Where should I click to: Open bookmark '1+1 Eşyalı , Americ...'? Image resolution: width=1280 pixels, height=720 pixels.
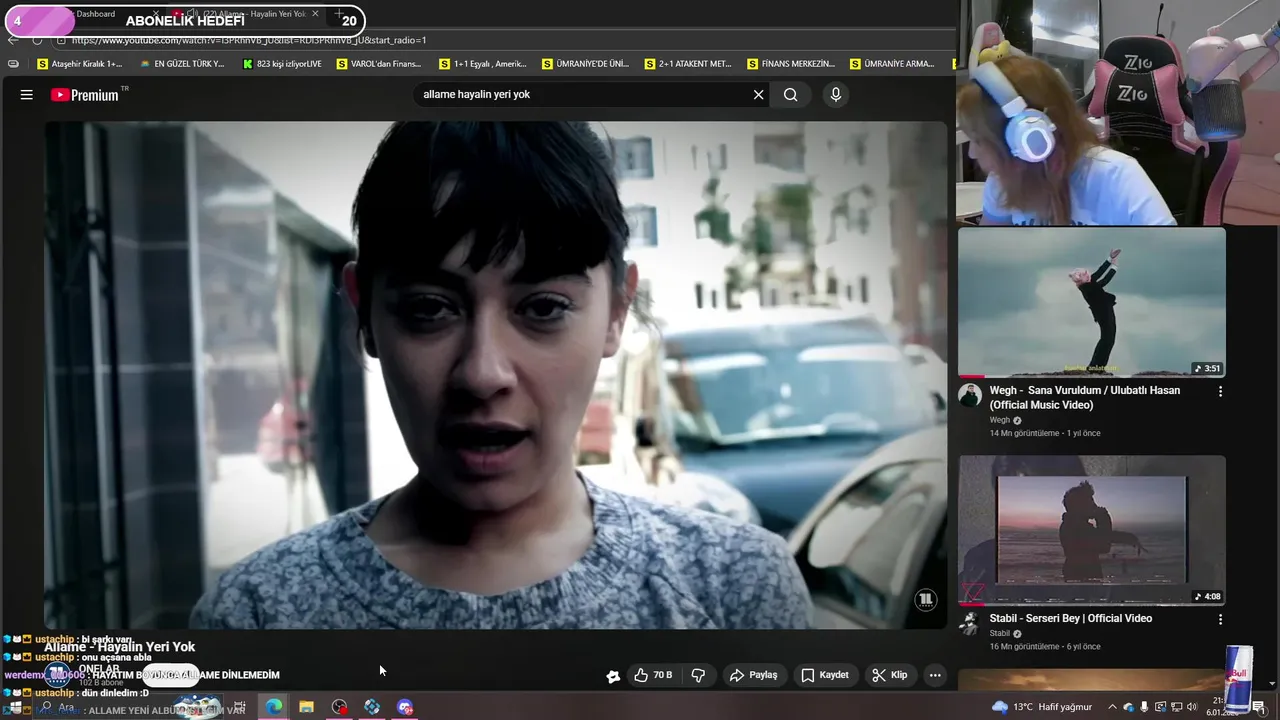coord(483,64)
